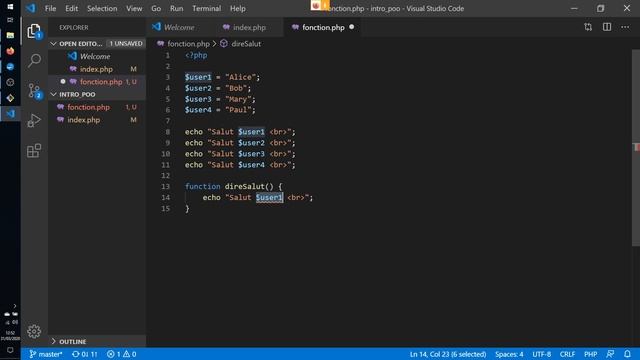The width and height of the screenshot is (640, 360).
Task: Click the "Alice" string on line 3
Action: pos(240,77)
